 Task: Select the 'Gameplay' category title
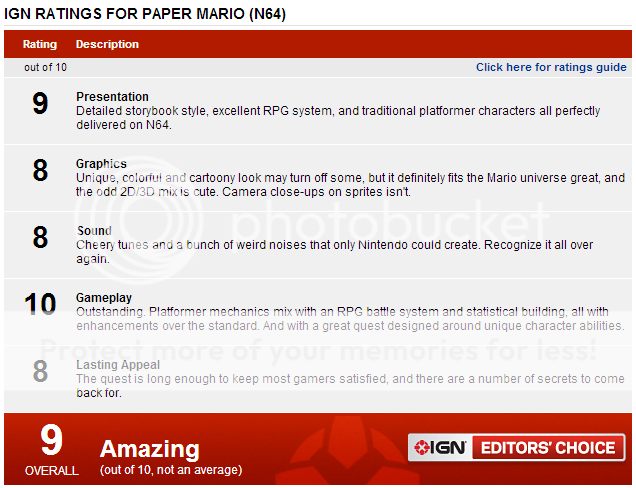[x=104, y=298]
